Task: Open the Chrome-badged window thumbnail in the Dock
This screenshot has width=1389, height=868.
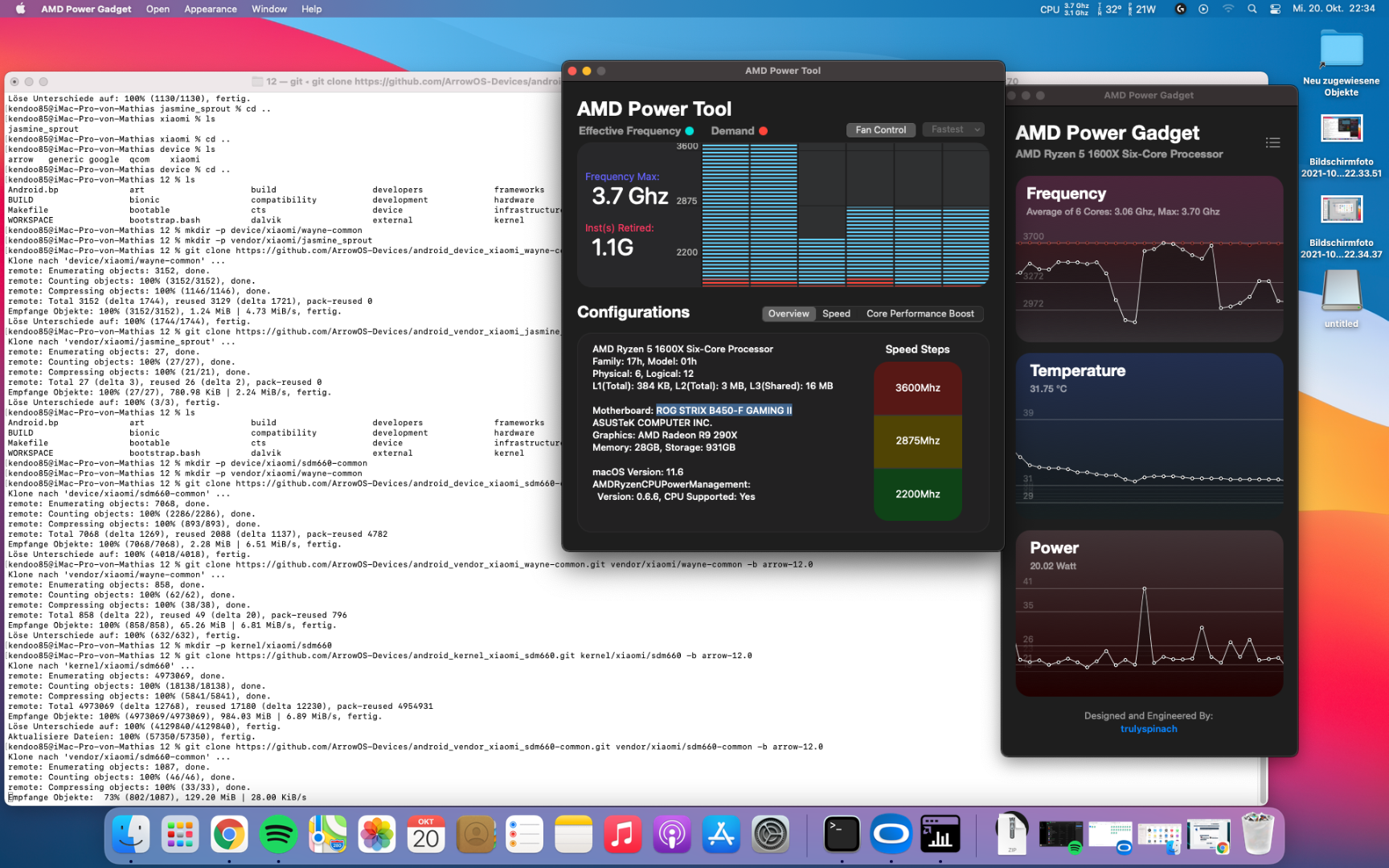Action: (x=1208, y=835)
